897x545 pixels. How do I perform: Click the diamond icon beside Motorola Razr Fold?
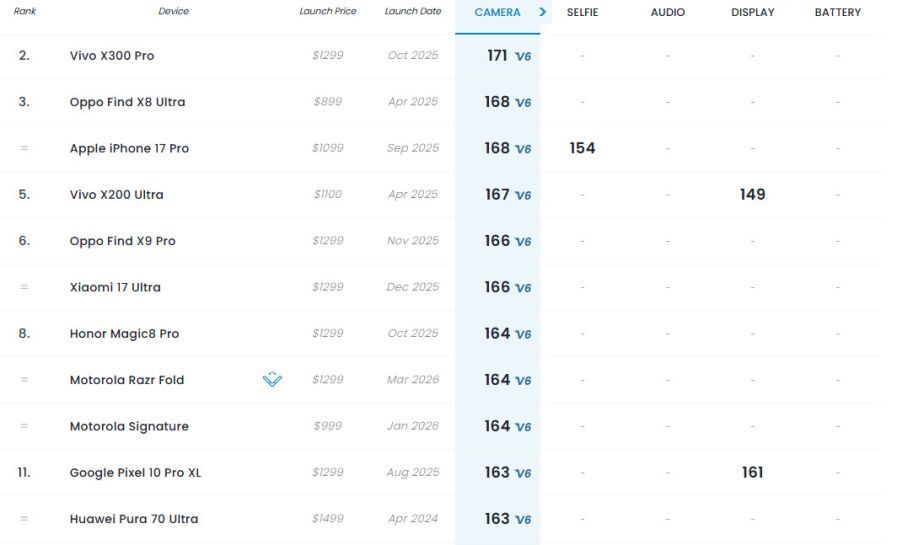coord(272,380)
